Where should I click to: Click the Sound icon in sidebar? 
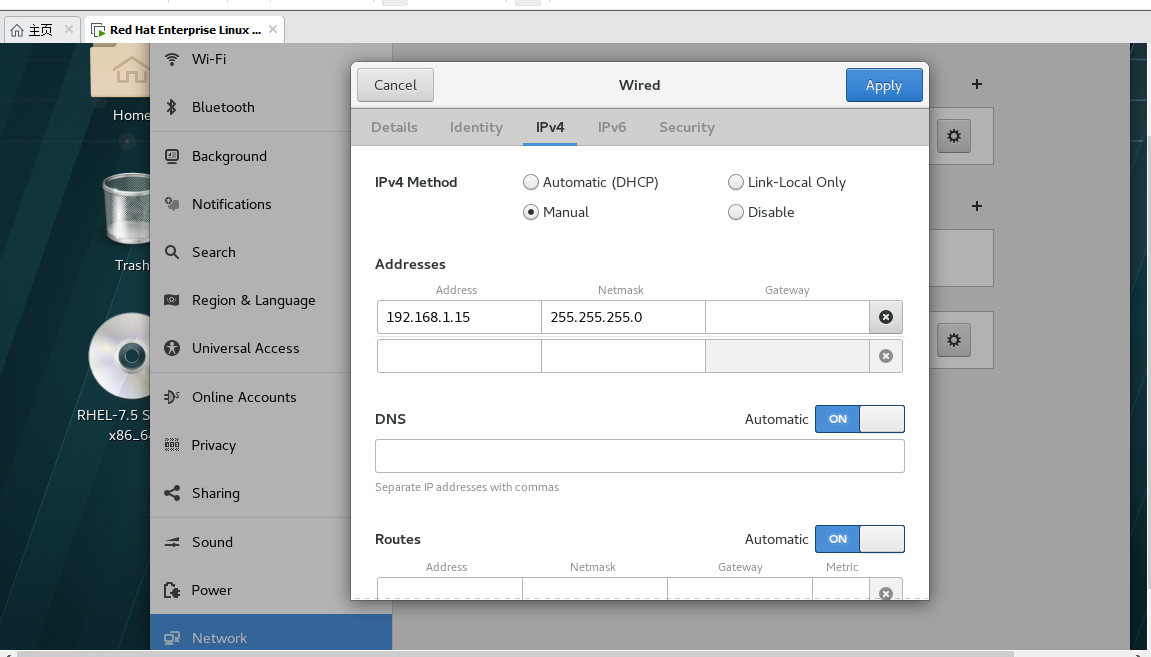pos(172,542)
